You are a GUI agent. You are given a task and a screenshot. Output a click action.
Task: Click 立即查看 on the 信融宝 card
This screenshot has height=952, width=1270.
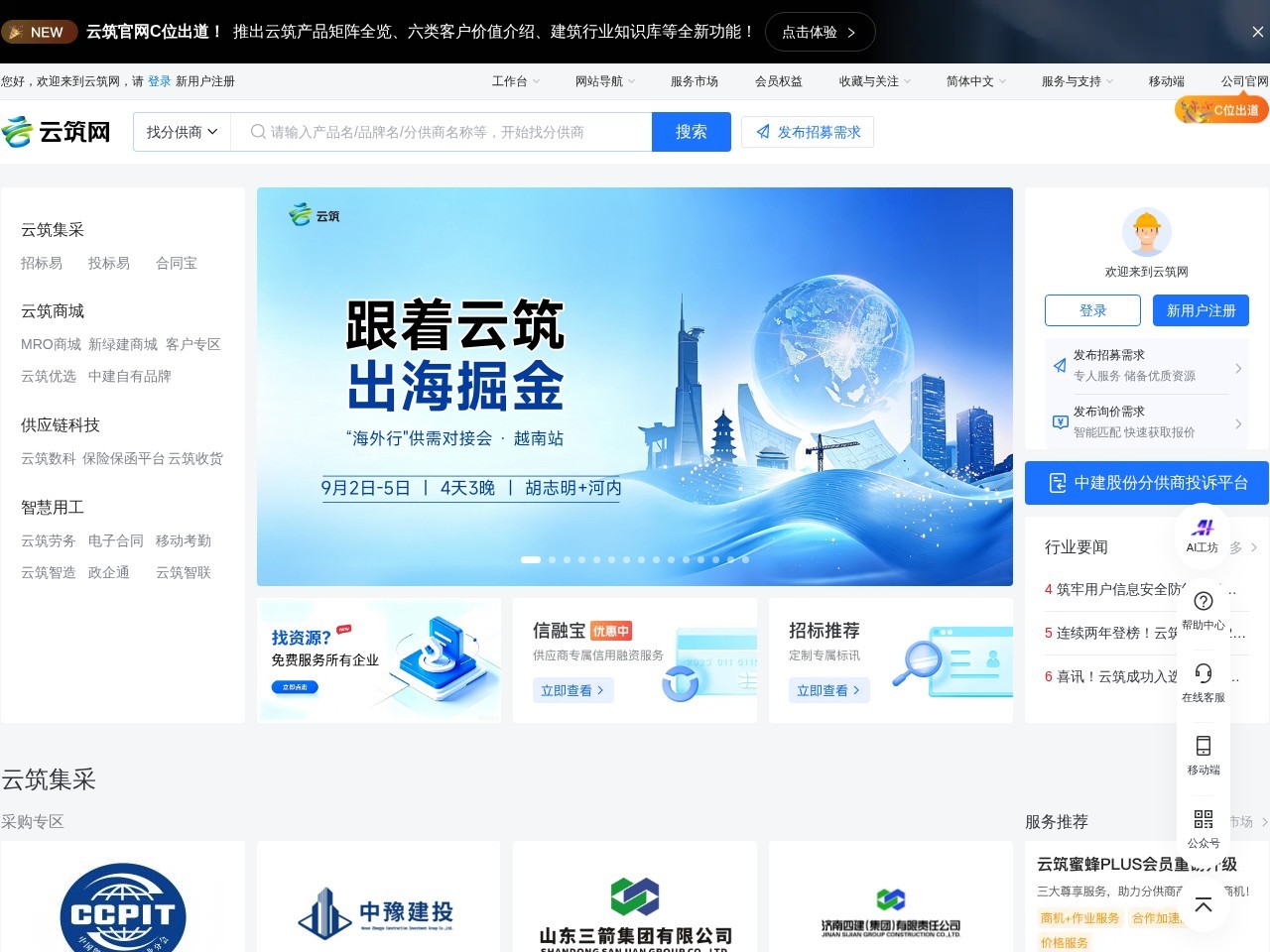coord(573,690)
